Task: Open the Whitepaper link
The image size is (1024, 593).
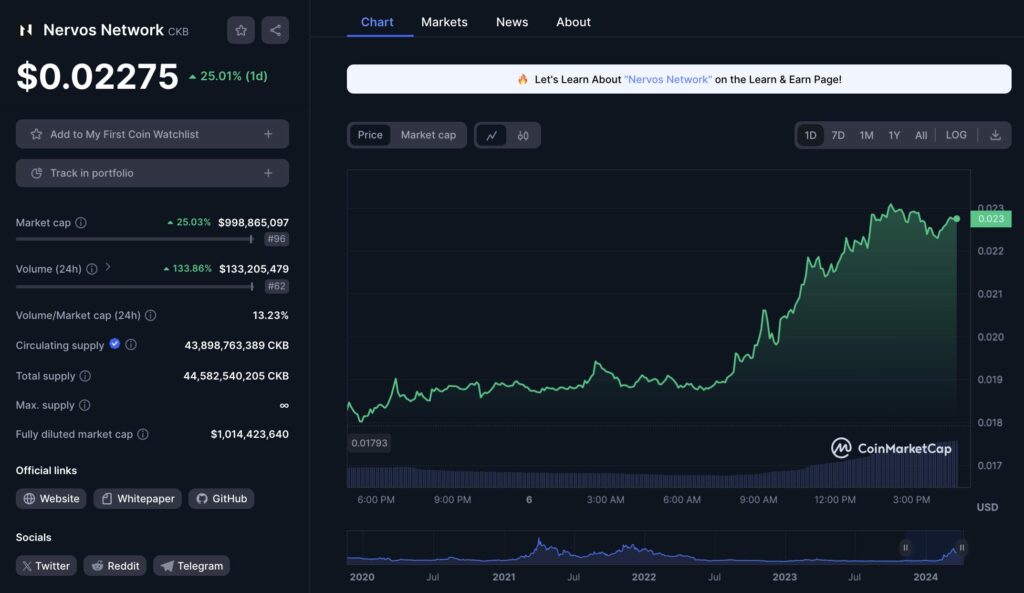Action: coord(137,499)
